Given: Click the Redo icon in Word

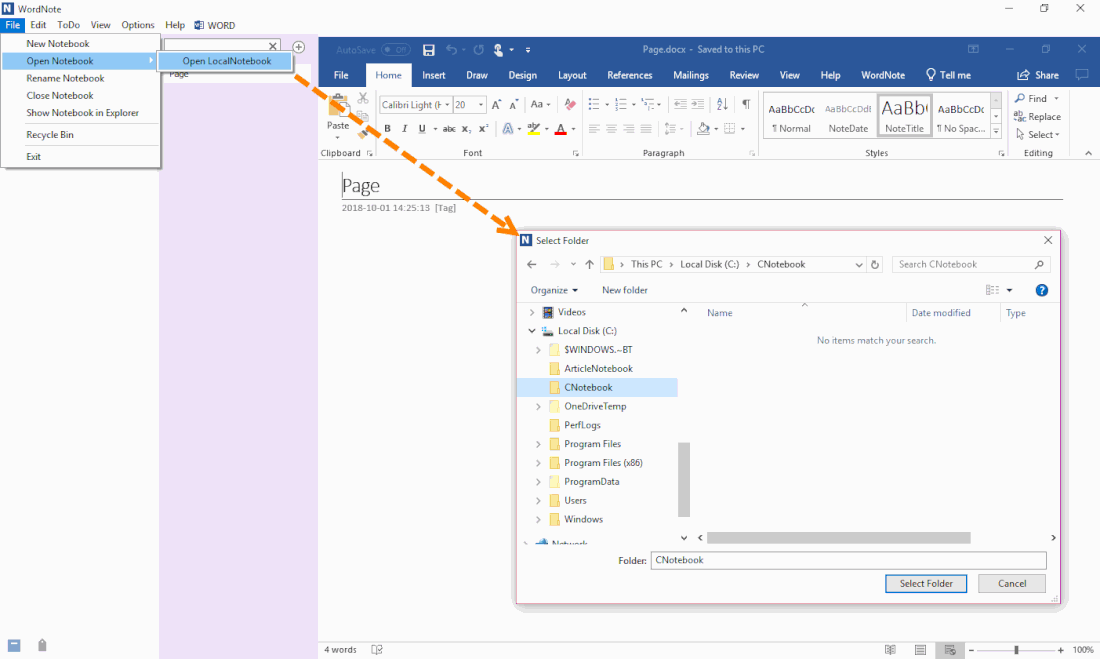Looking at the screenshot, I should point(478,50).
